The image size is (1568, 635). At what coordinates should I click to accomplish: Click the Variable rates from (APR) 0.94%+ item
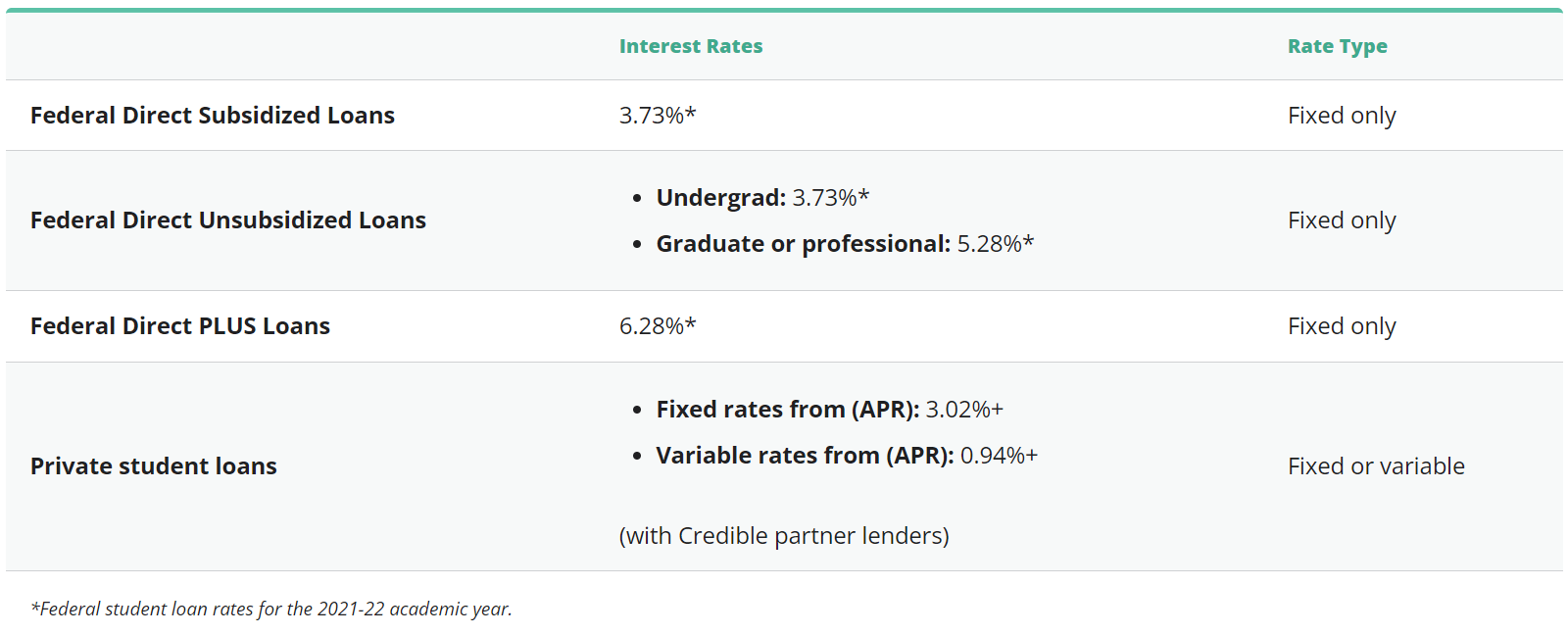tap(847, 456)
